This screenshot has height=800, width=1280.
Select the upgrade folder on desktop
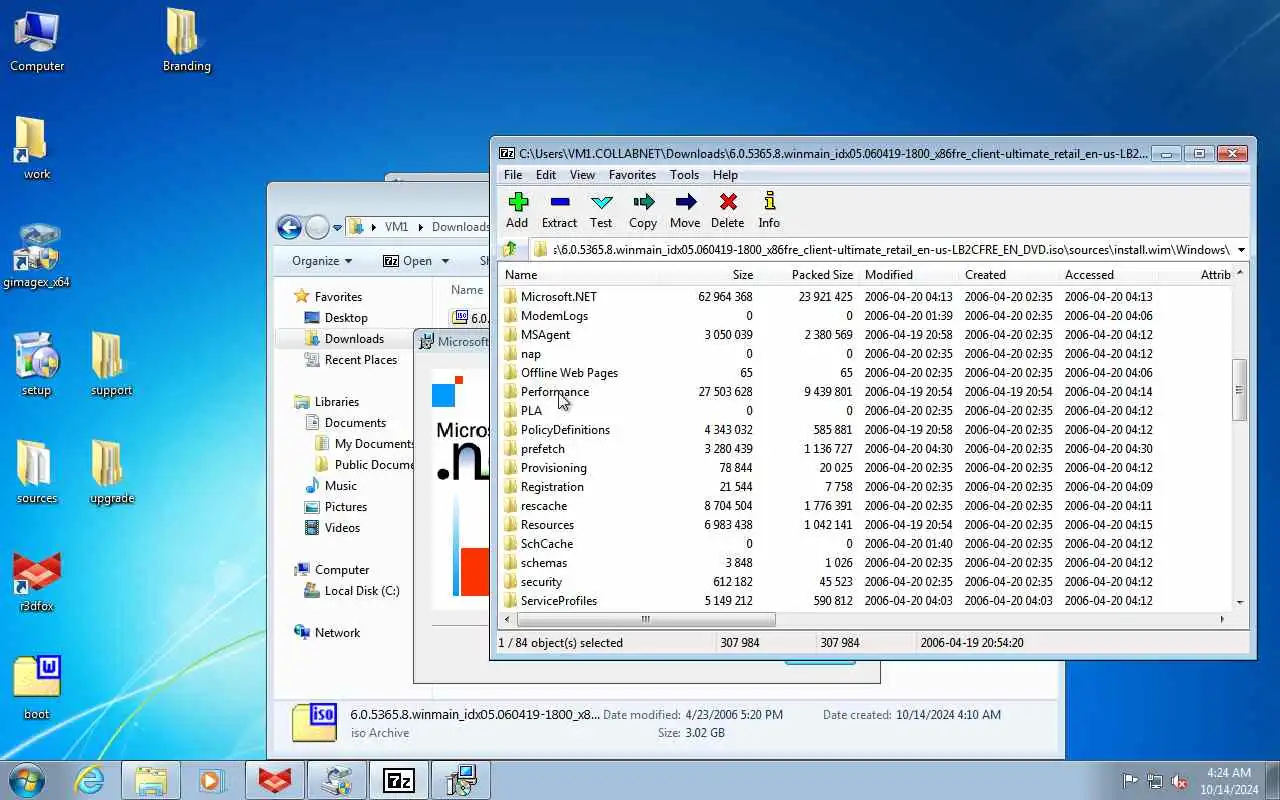[x=111, y=472]
